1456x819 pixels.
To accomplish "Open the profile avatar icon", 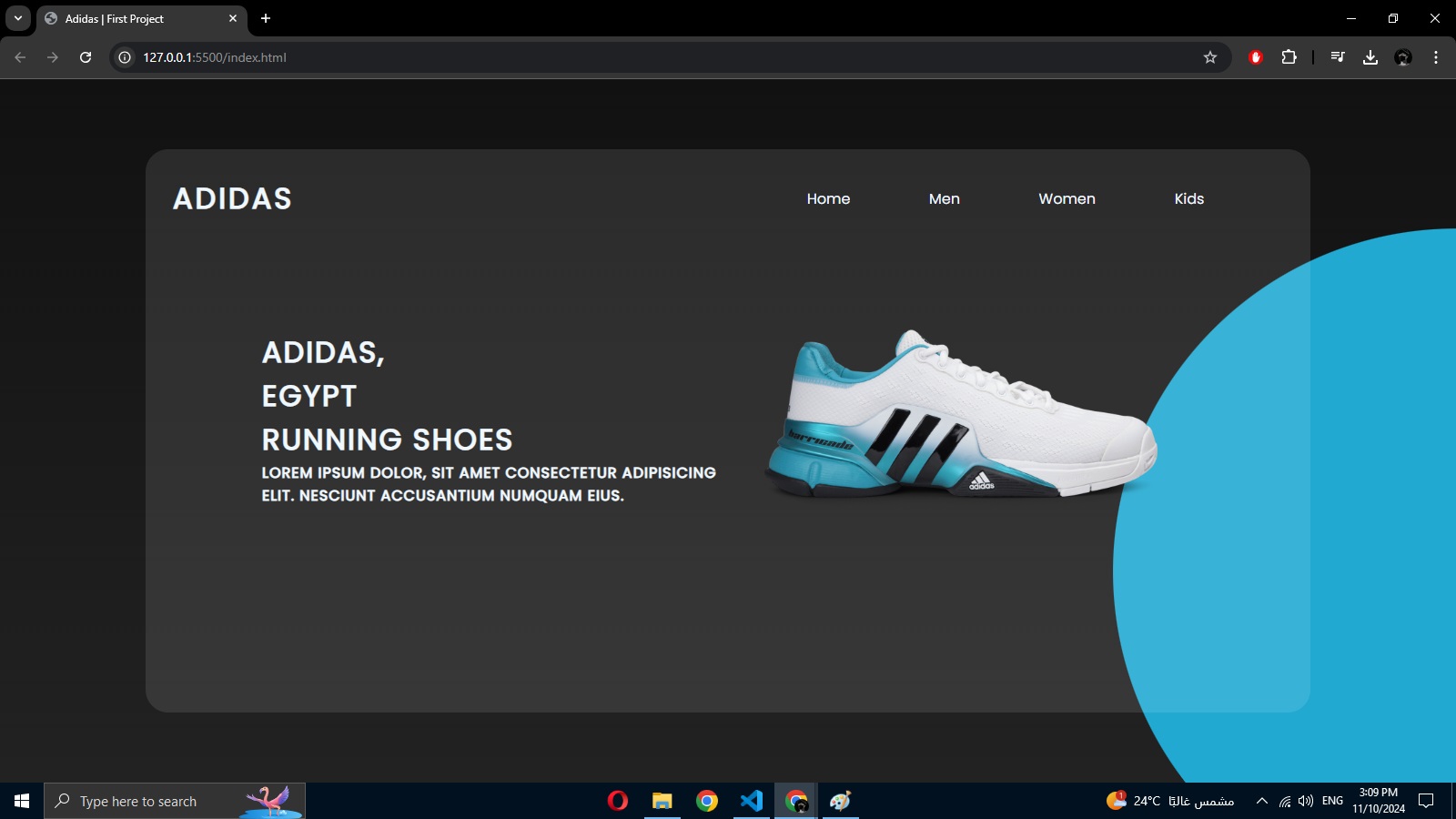I will 1403,57.
